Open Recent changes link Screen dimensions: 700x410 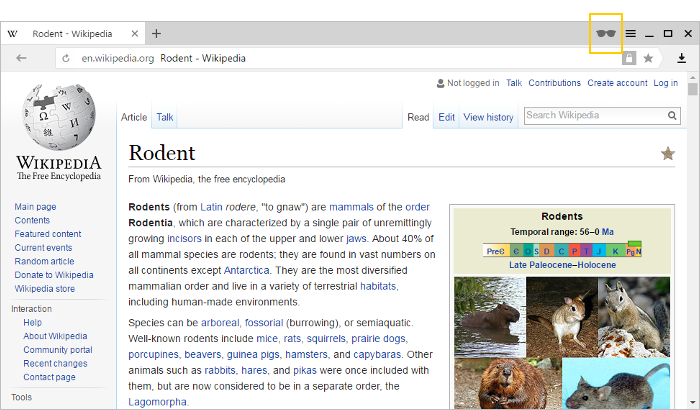coord(55,364)
